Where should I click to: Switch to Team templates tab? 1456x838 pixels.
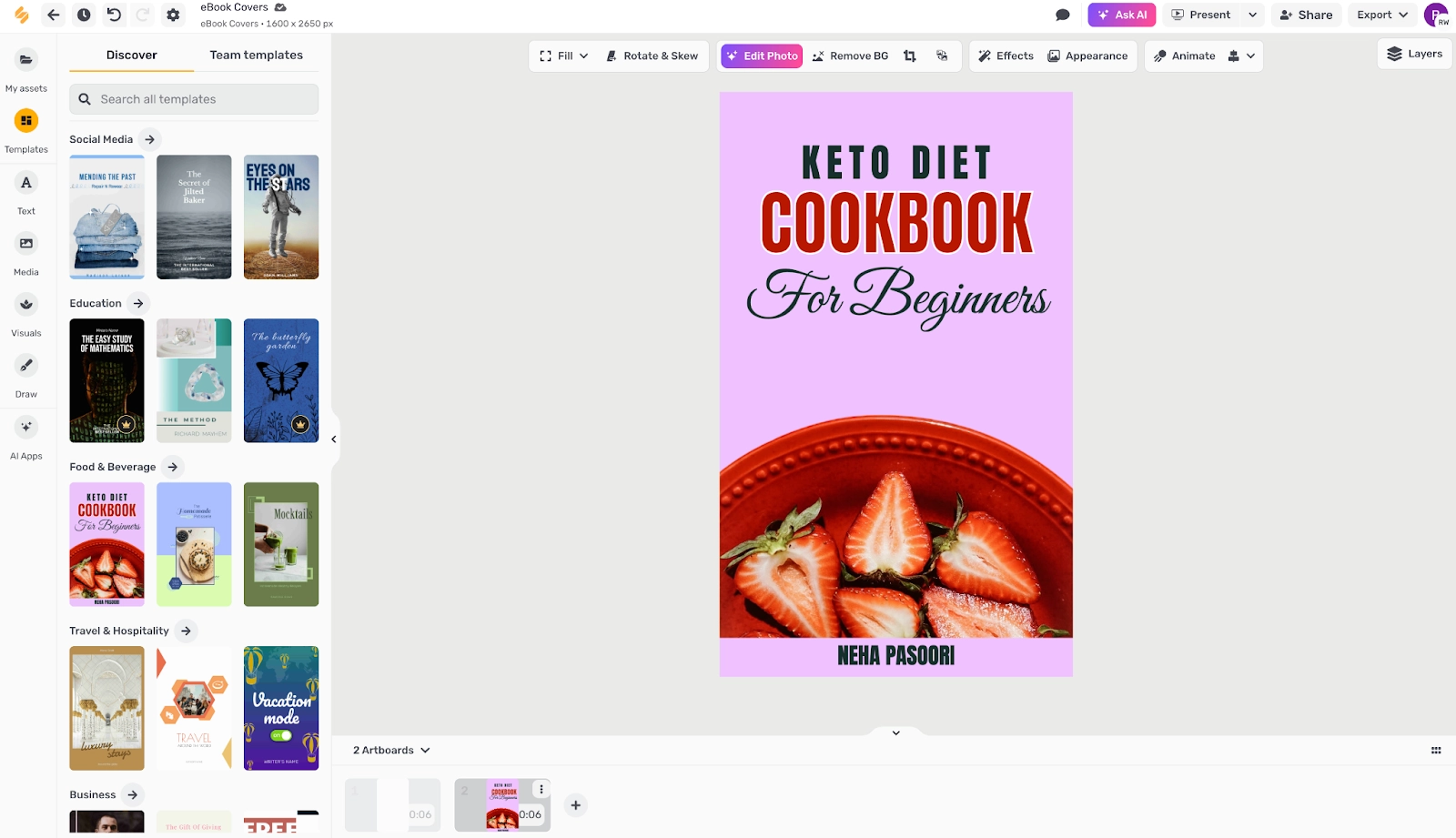256,55
